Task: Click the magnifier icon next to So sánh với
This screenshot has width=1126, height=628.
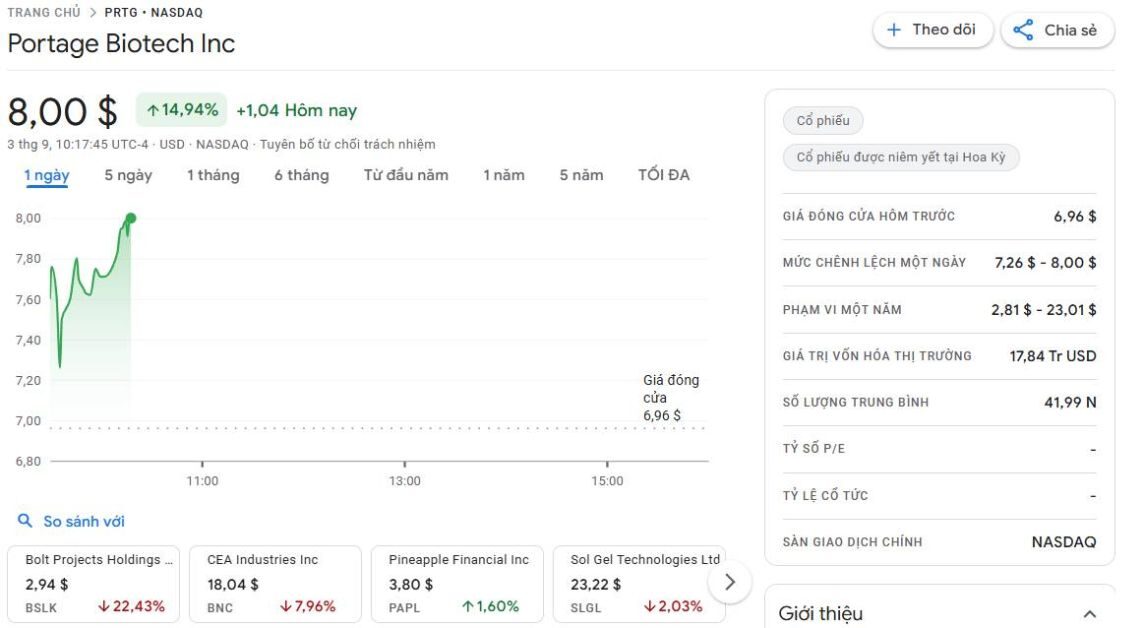Action: 25,521
